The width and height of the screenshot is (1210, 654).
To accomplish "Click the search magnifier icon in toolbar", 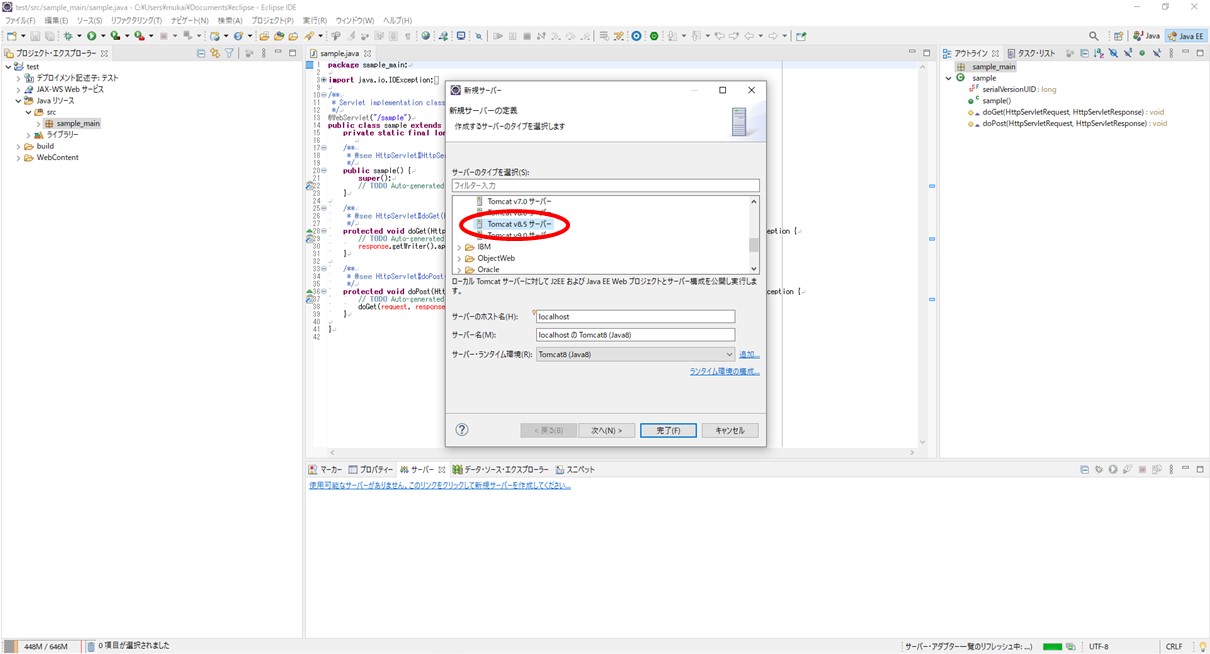I will click(x=1093, y=36).
